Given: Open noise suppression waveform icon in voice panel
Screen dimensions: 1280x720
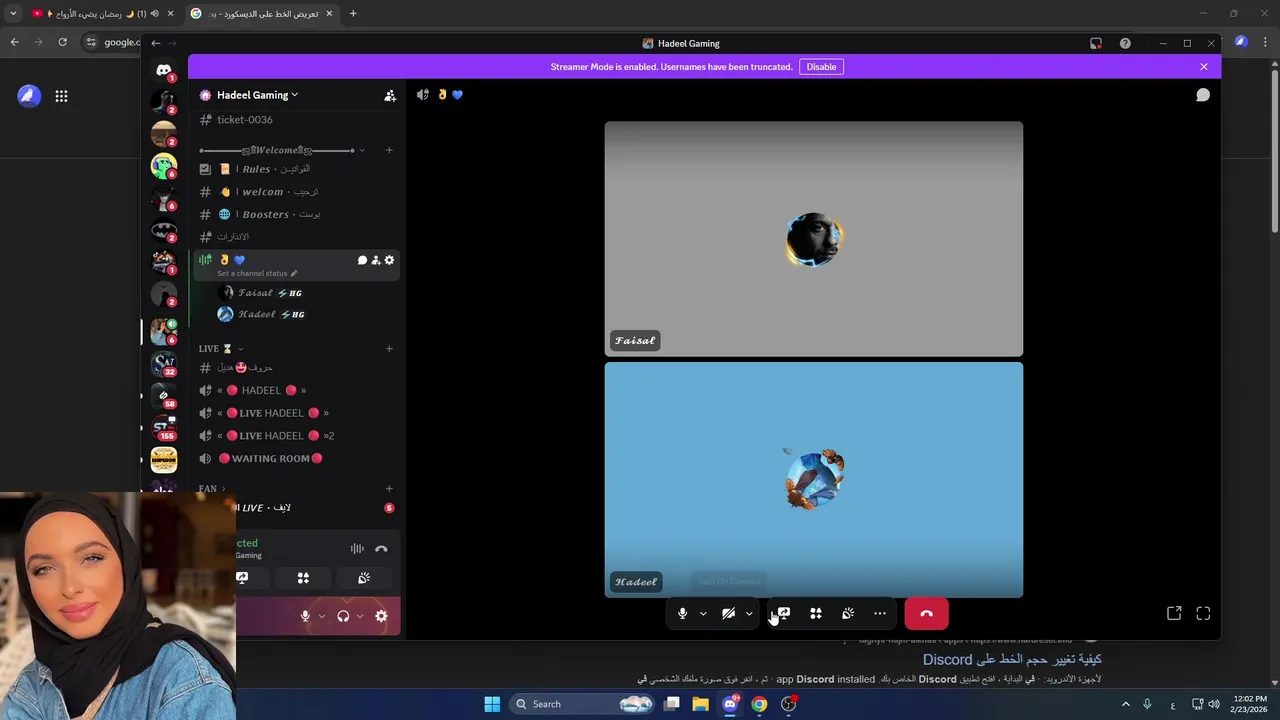Looking at the screenshot, I should click(357, 548).
